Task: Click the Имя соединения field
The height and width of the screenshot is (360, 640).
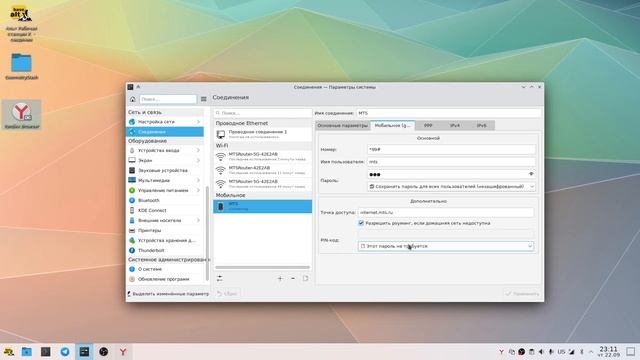Action: [449, 113]
